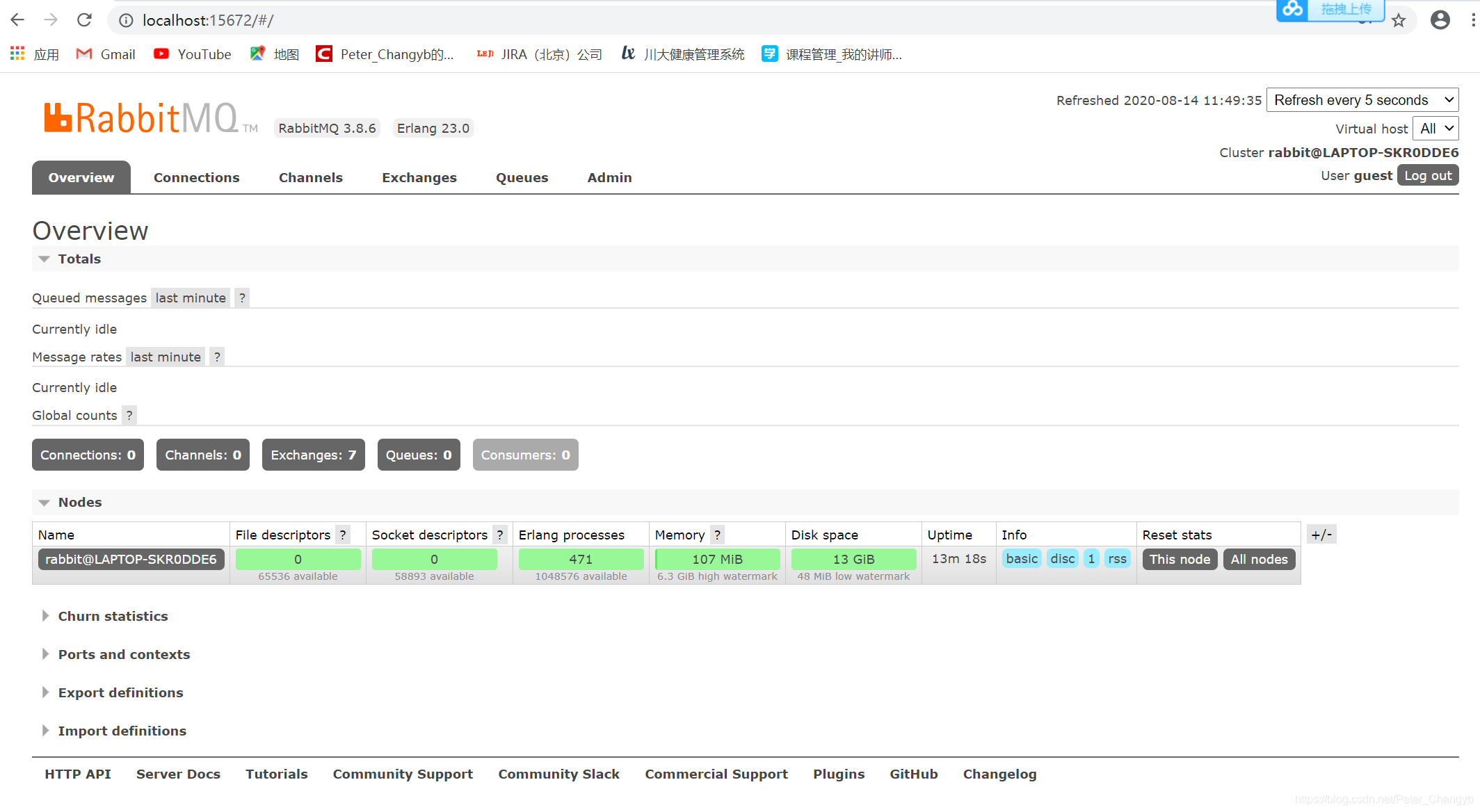This screenshot has height=812, width=1480.
Task: Click the help icon next to Memory column
Action: 717,535
